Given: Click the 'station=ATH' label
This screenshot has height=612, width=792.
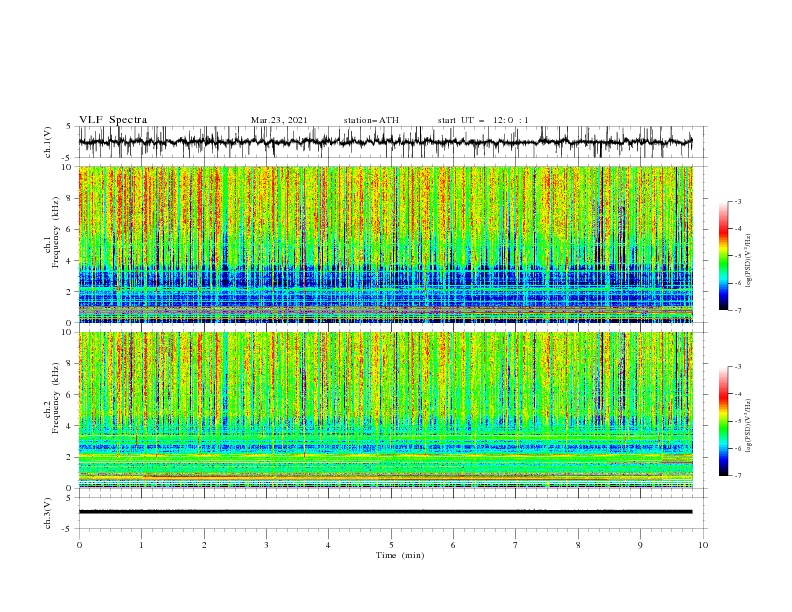Looking at the screenshot, I should [371, 120].
